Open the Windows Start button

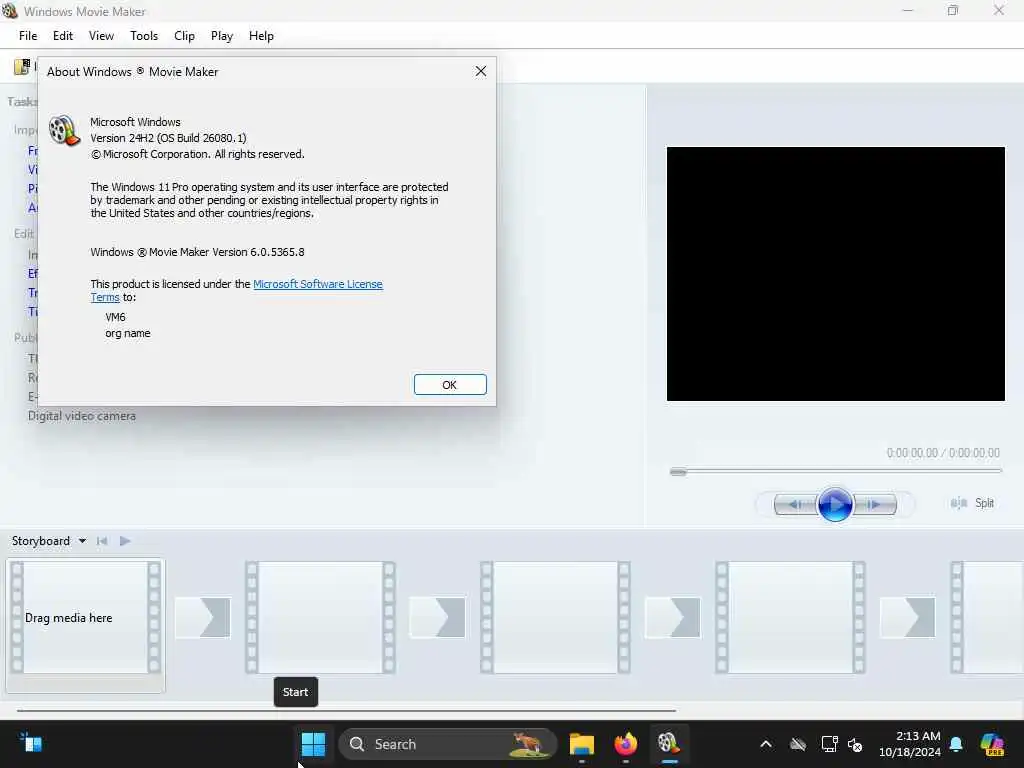point(313,744)
